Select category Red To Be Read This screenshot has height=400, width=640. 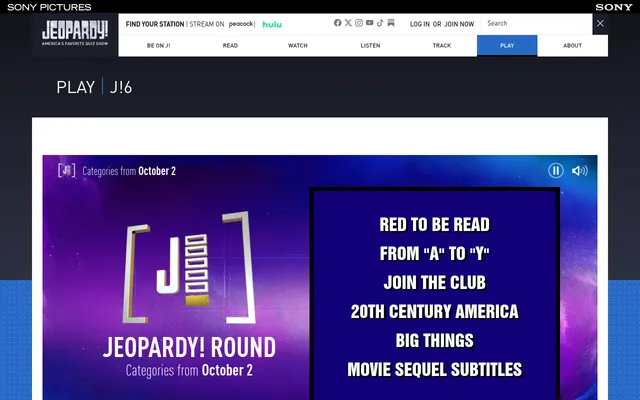pos(434,224)
